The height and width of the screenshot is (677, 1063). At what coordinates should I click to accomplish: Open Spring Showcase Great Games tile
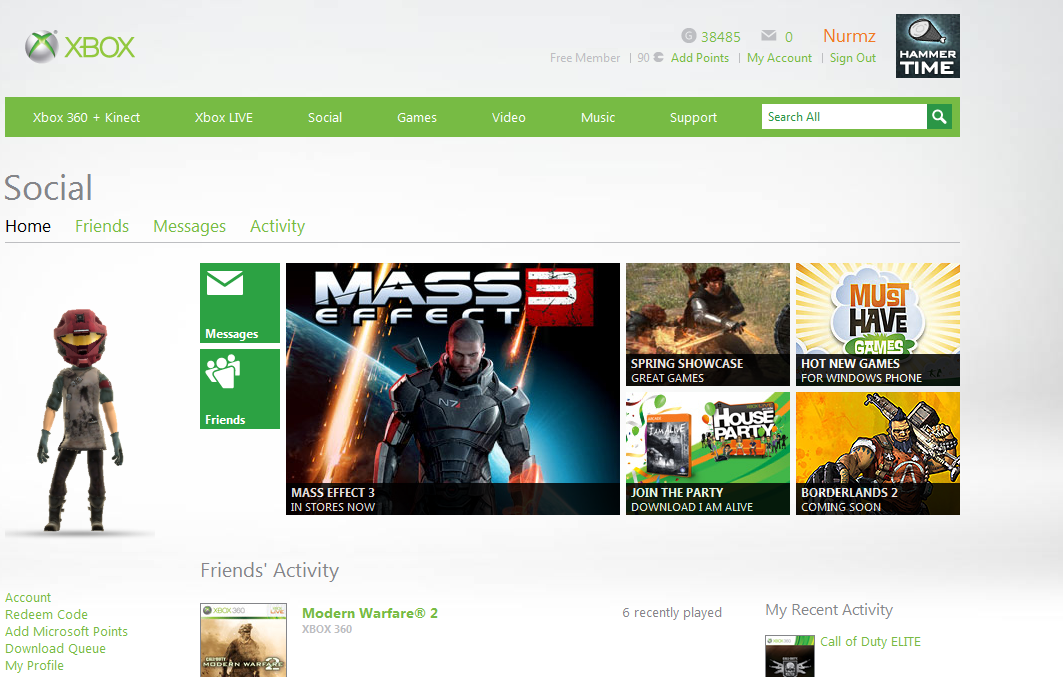[708, 325]
